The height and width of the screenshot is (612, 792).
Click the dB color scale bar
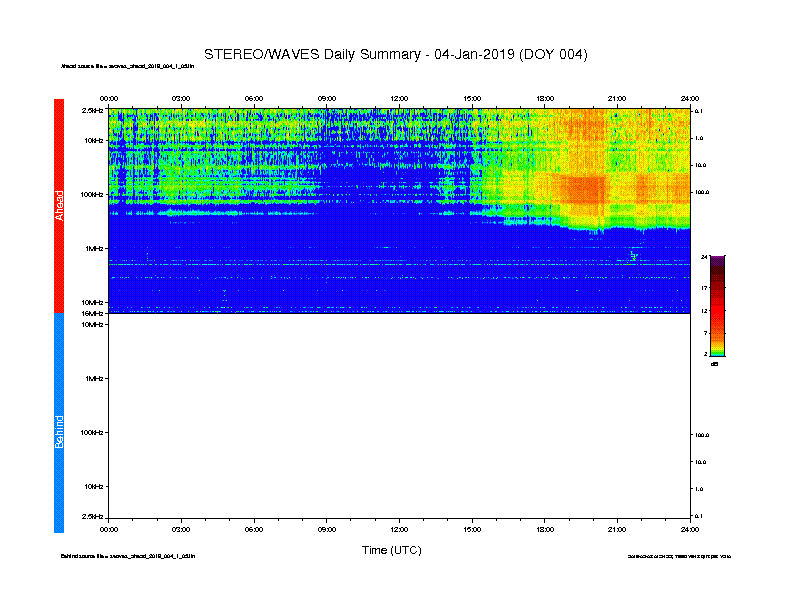(x=717, y=306)
